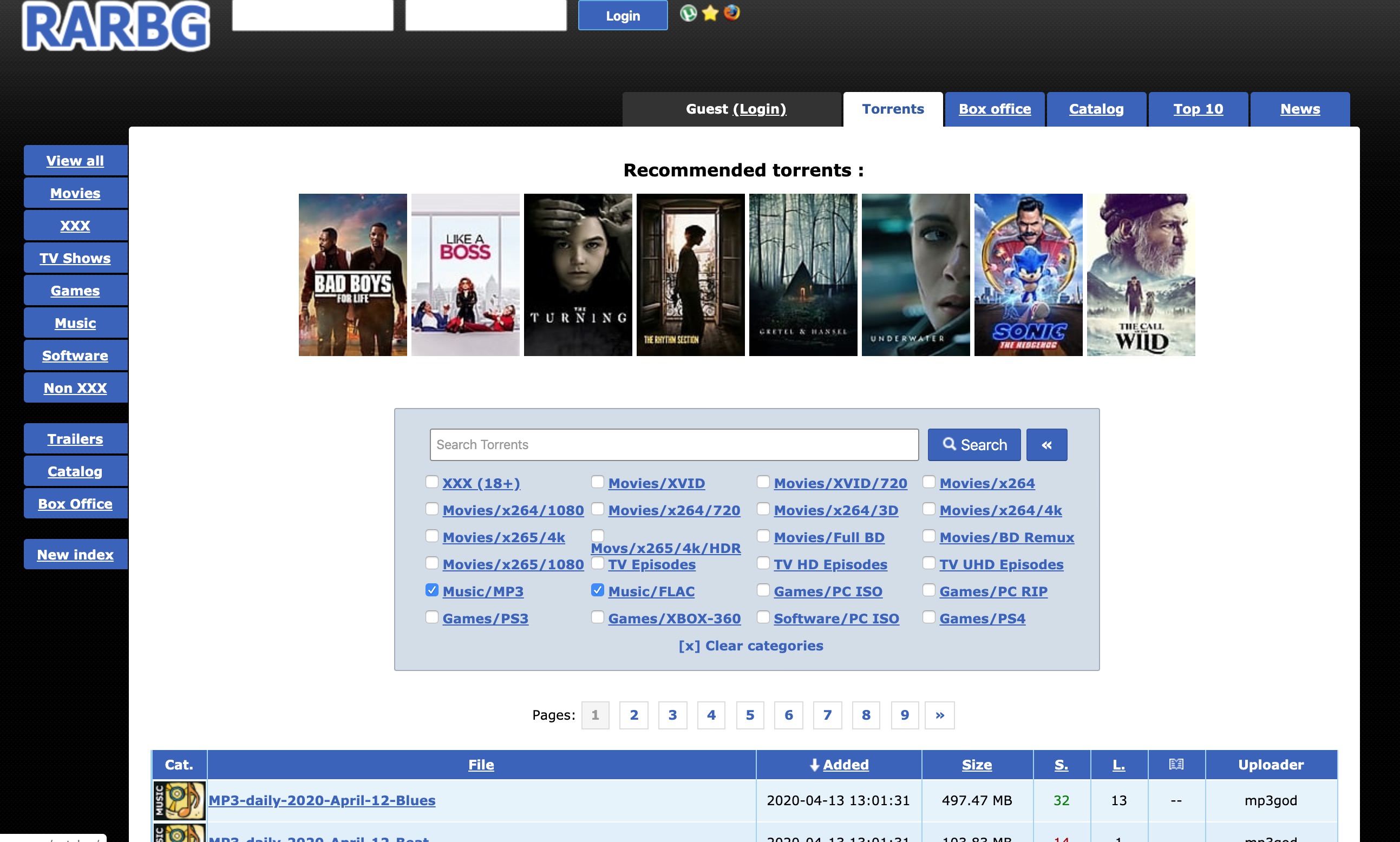Uncheck the Music/MP3 checkbox
This screenshot has width=1400, height=842.
(432, 590)
